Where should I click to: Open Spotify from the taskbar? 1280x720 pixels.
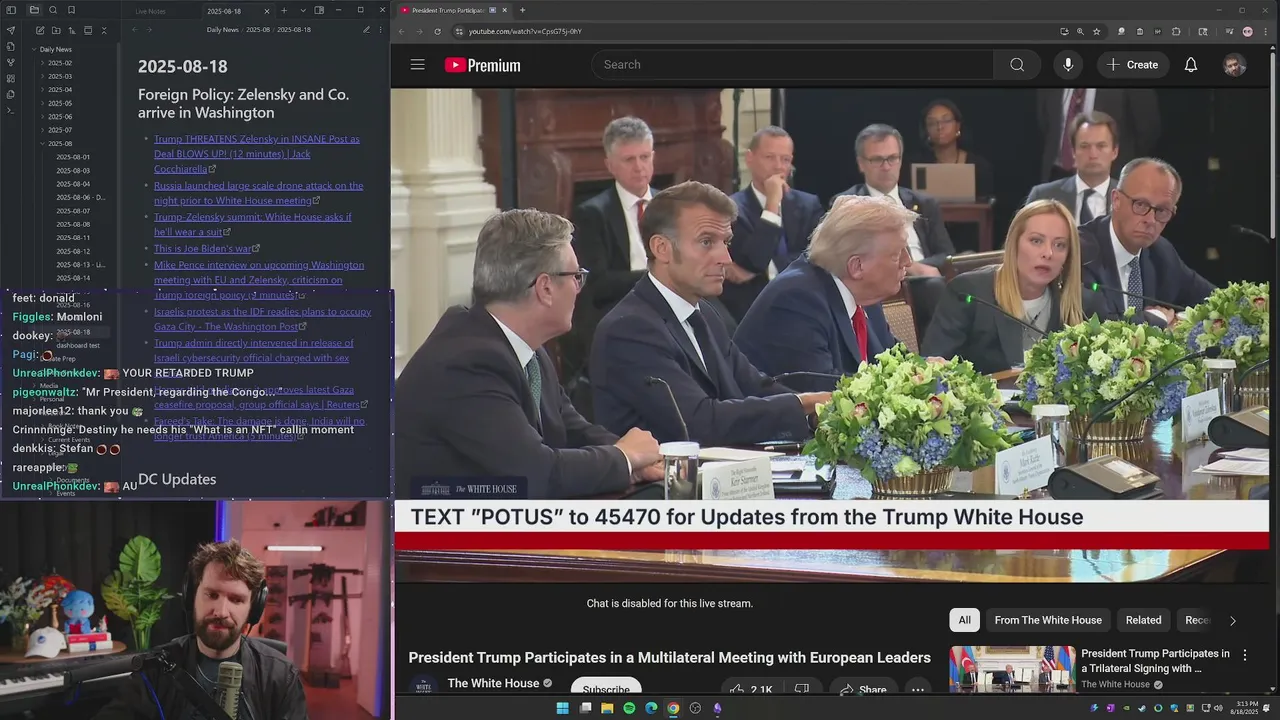tap(629, 708)
